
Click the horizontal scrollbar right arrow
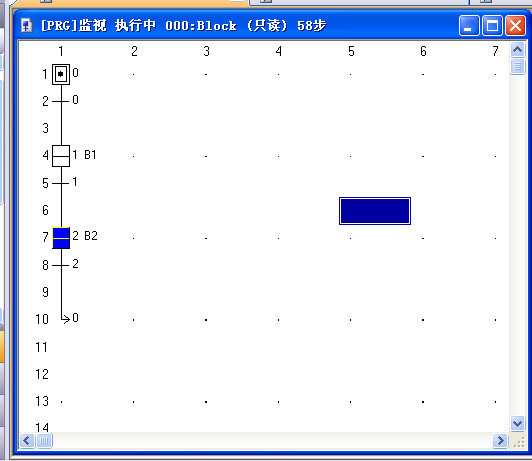pyautogui.click(x=500, y=441)
